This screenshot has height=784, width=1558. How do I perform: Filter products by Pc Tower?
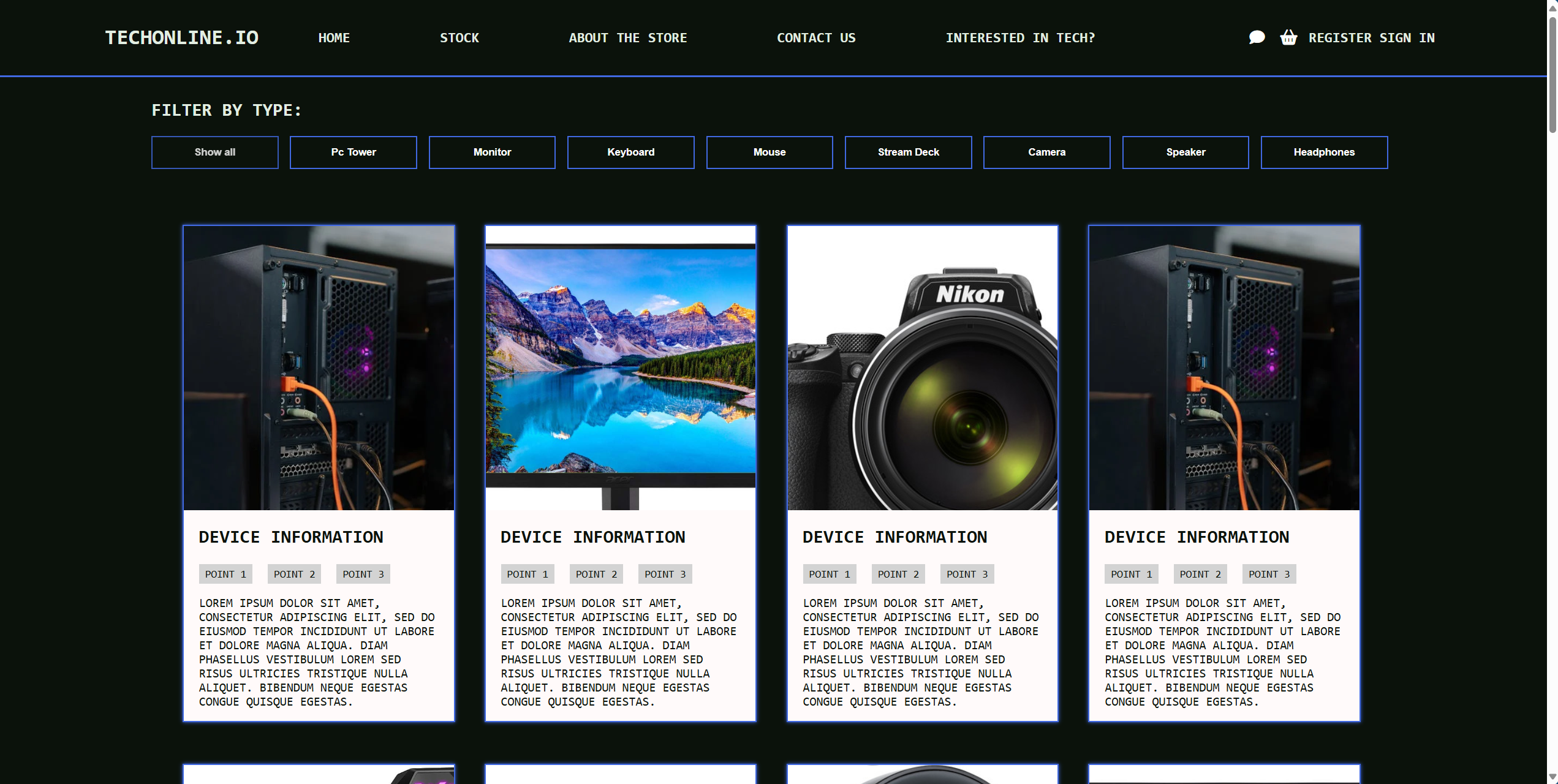(x=354, y=152)
